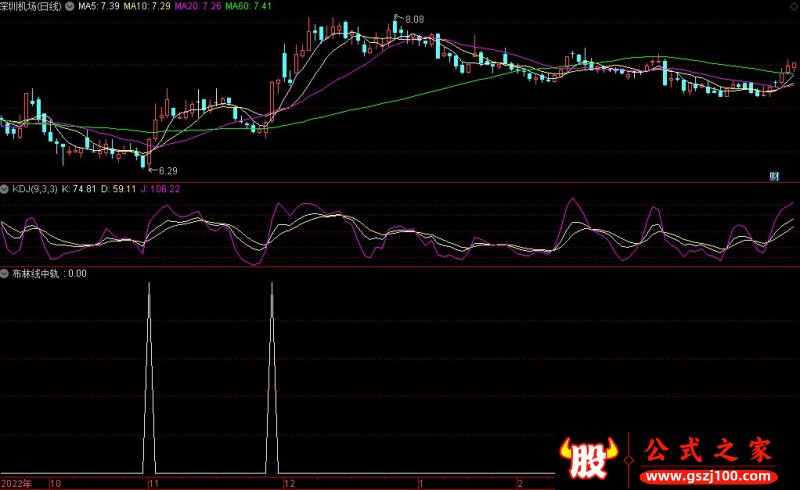Click the 6.29 low price marker
This screenshot has height=490, width=800.
(x=168, y=171)
